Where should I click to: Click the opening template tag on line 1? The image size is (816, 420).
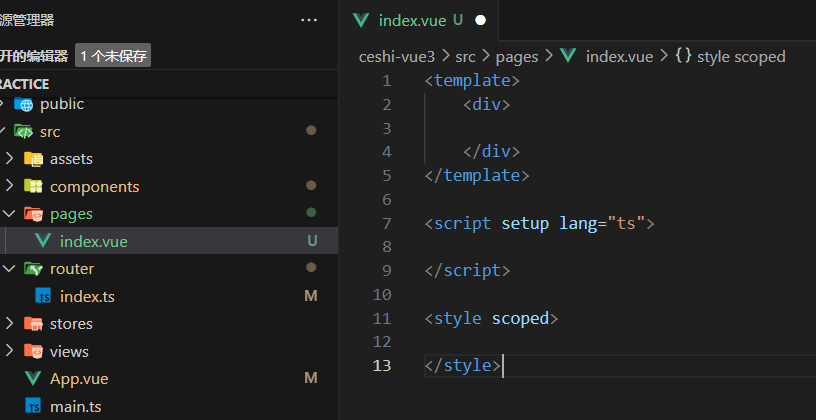coord(472,81)
